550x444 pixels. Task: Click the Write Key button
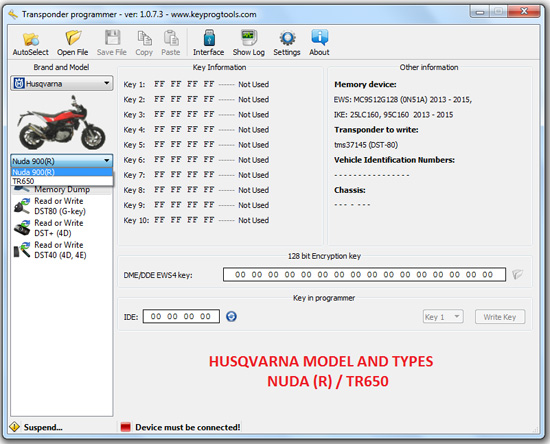pyautogui.click(x=500, y=317)
